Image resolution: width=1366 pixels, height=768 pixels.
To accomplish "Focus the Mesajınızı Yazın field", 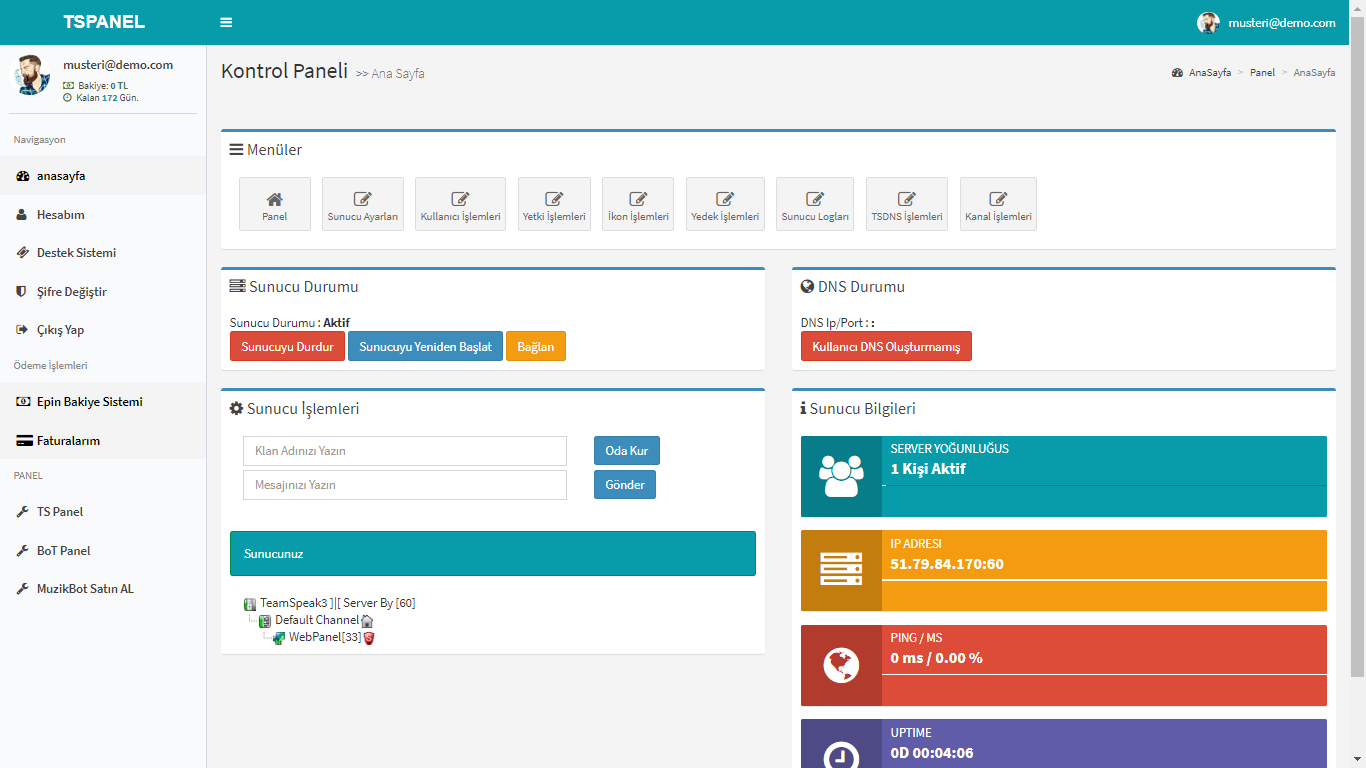I will [405, 485].
